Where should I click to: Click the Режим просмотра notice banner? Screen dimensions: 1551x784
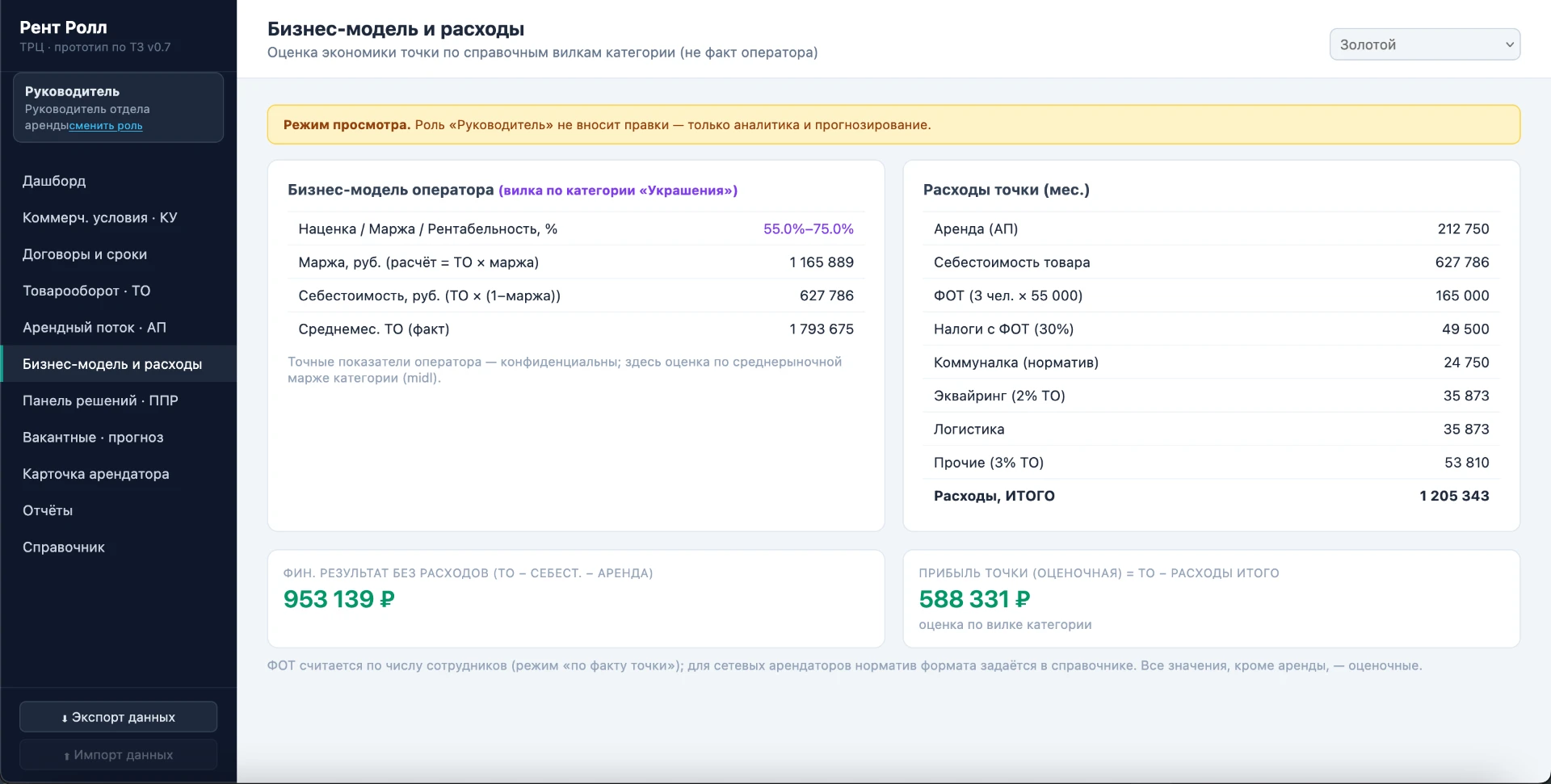pos(893,125)
